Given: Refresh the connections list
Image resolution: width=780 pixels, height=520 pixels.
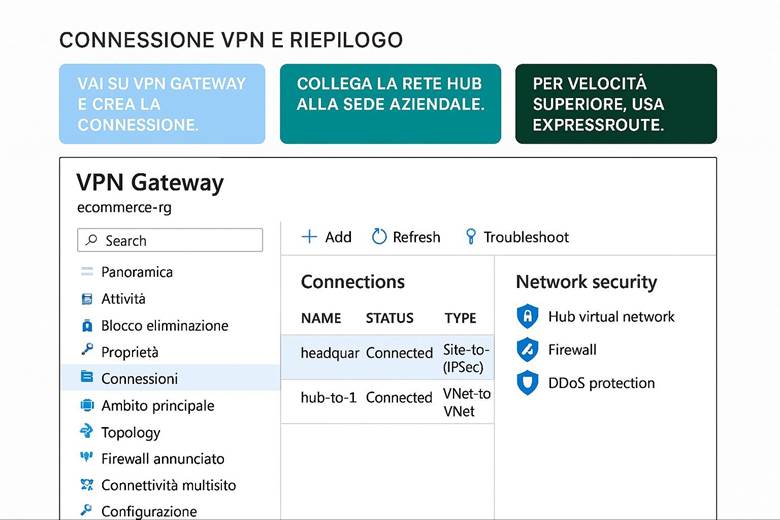Looking at the screenshot, I should click(405, 237).
